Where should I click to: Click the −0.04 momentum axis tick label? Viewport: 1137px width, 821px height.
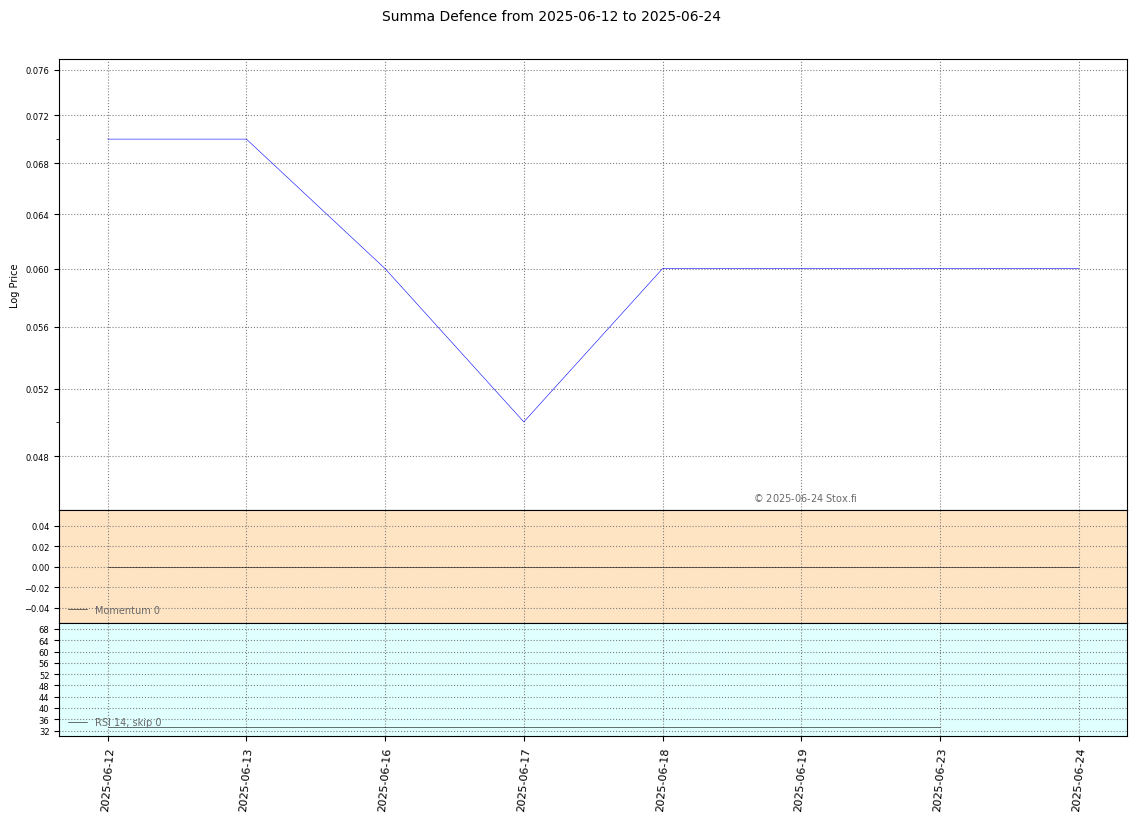(x=38, y=608)
